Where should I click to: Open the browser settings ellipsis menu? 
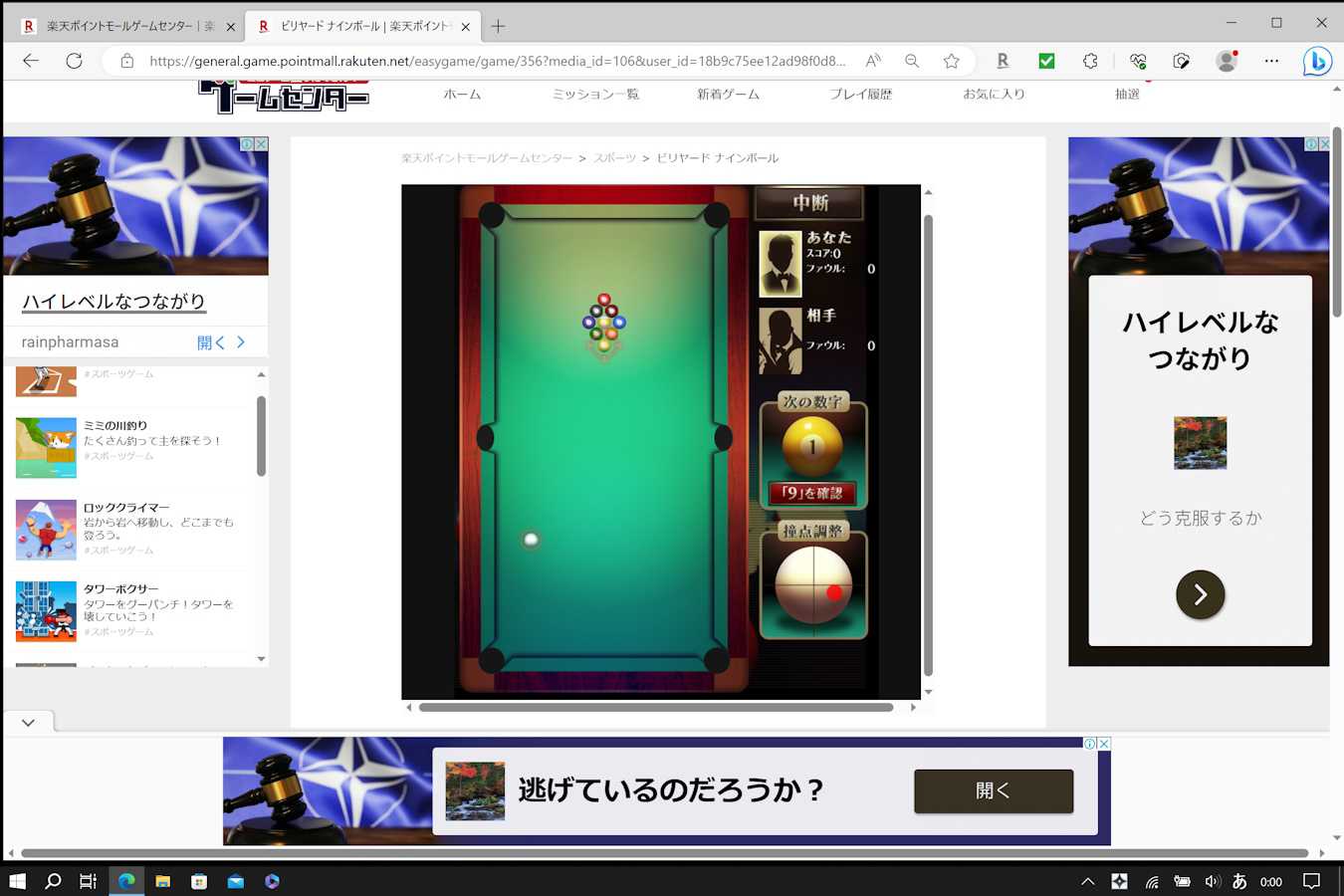1271,61
